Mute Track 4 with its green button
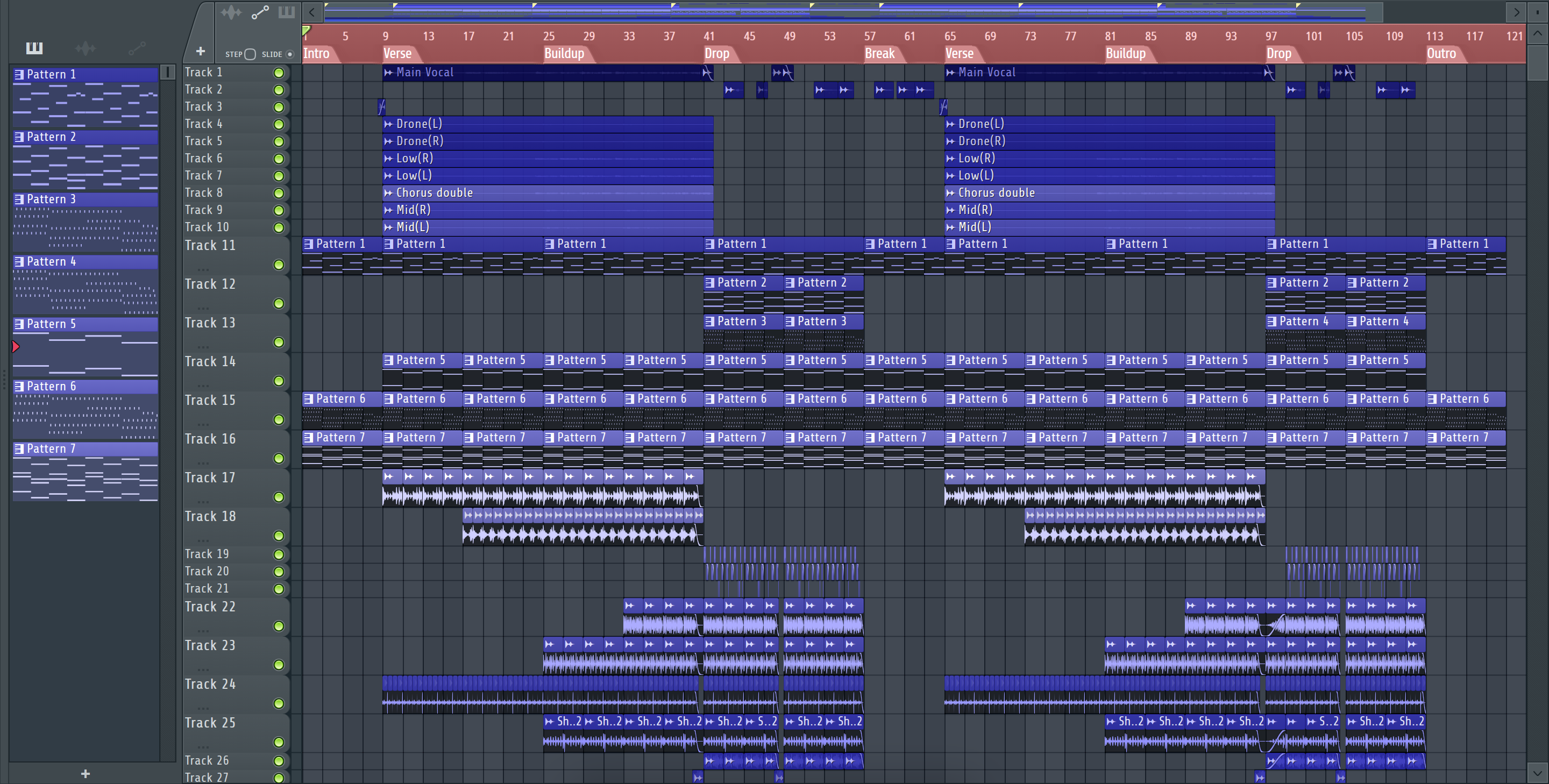1549x784 pixels. [x=279, y=124]
